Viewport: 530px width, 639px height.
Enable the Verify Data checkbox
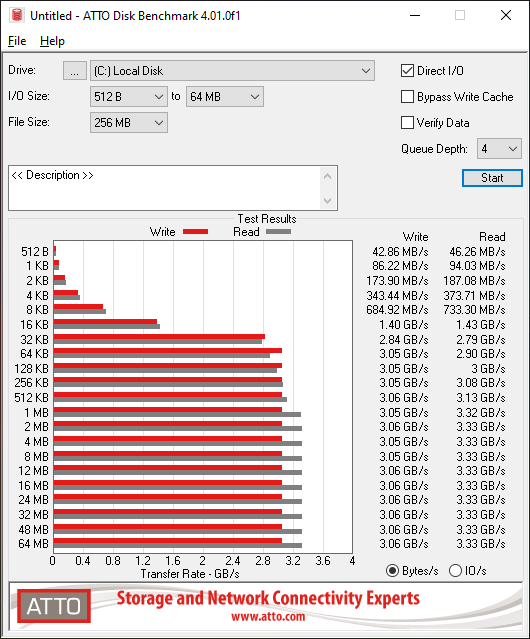[x=407, y=123]
